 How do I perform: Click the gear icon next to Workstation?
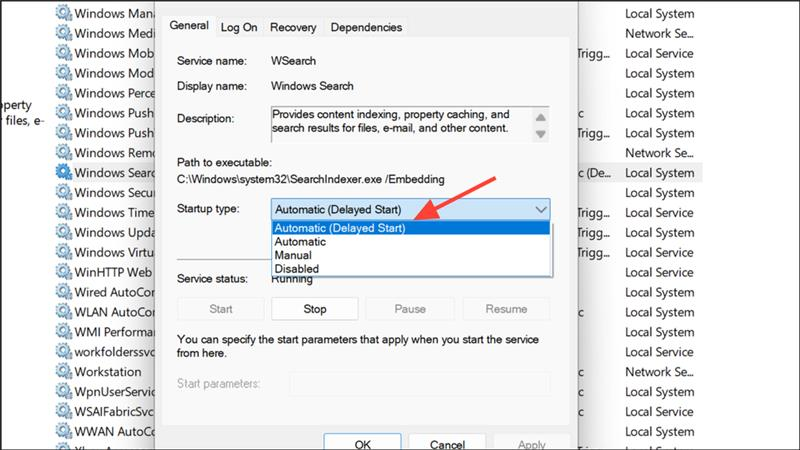click(x=64, y=371)
